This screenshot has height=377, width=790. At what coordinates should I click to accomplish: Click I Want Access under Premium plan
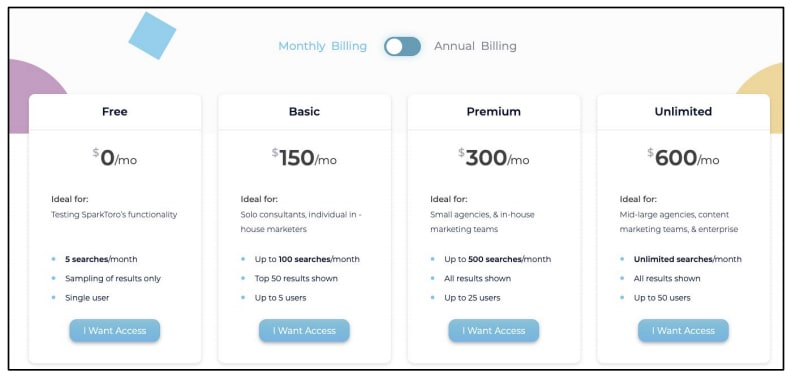pyautogui.click(x=494, y=331)
